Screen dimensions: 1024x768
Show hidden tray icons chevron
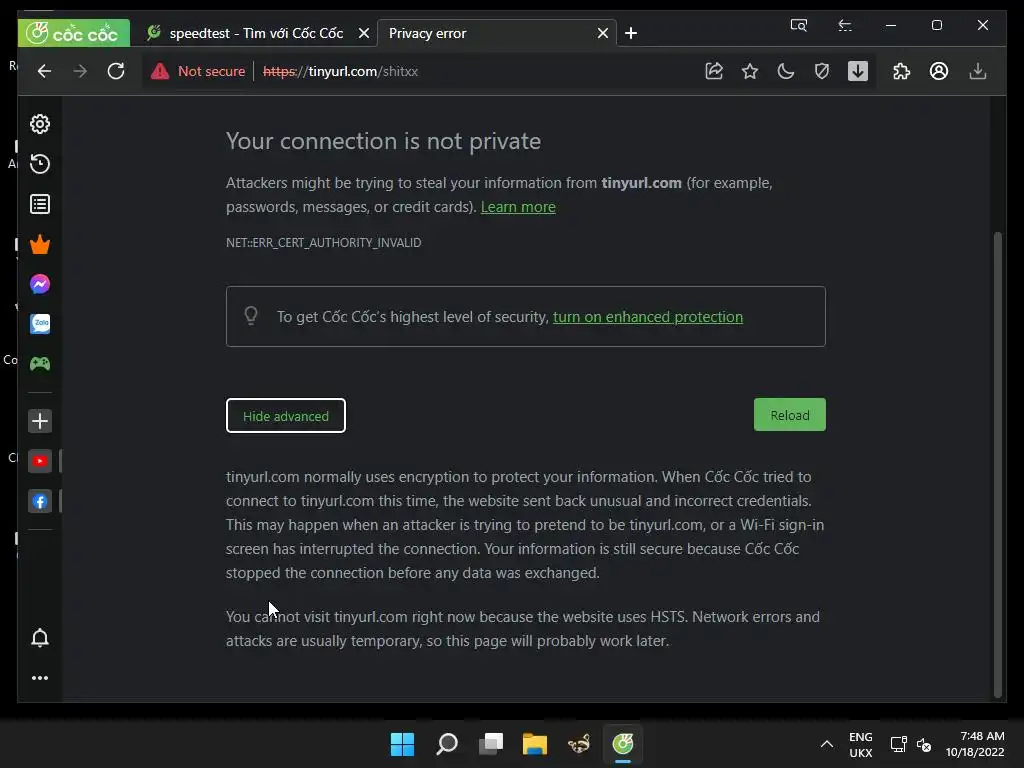[x=827, y=744]
